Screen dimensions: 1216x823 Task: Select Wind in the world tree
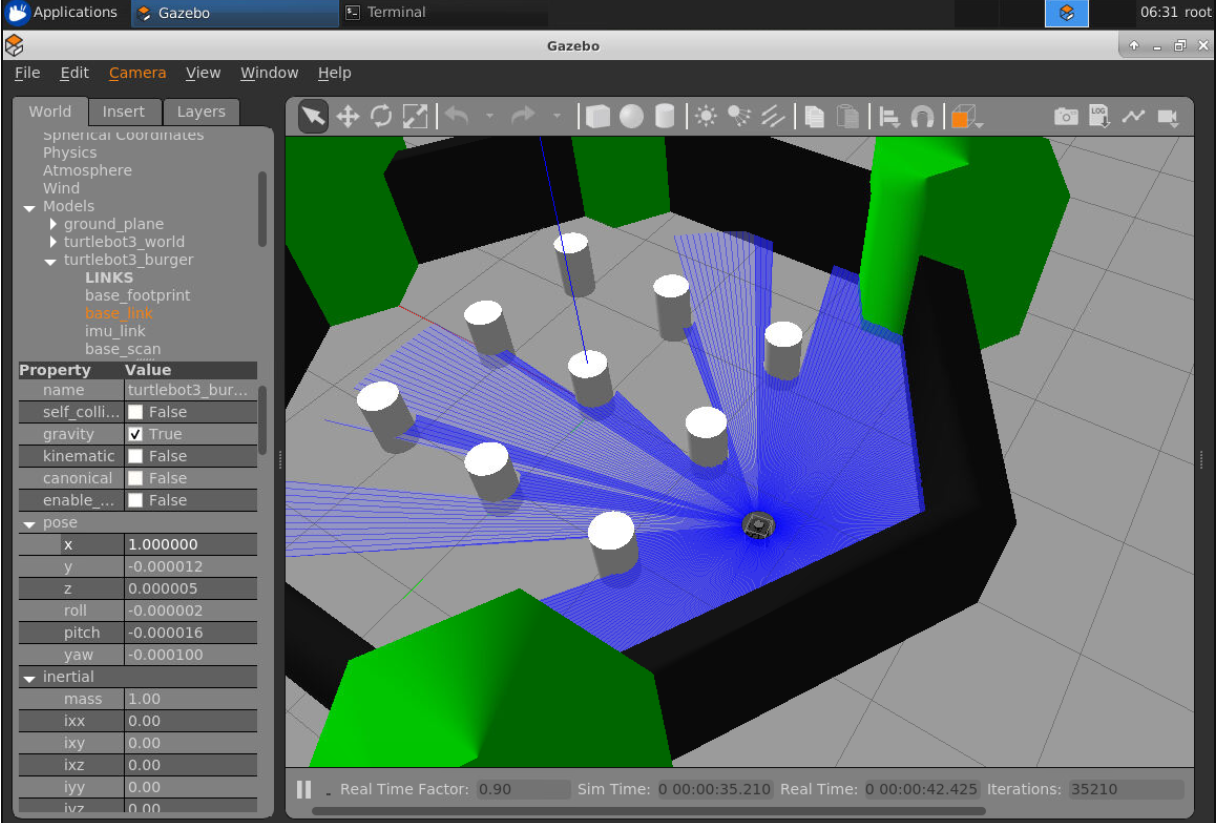(x=61, y=188)
